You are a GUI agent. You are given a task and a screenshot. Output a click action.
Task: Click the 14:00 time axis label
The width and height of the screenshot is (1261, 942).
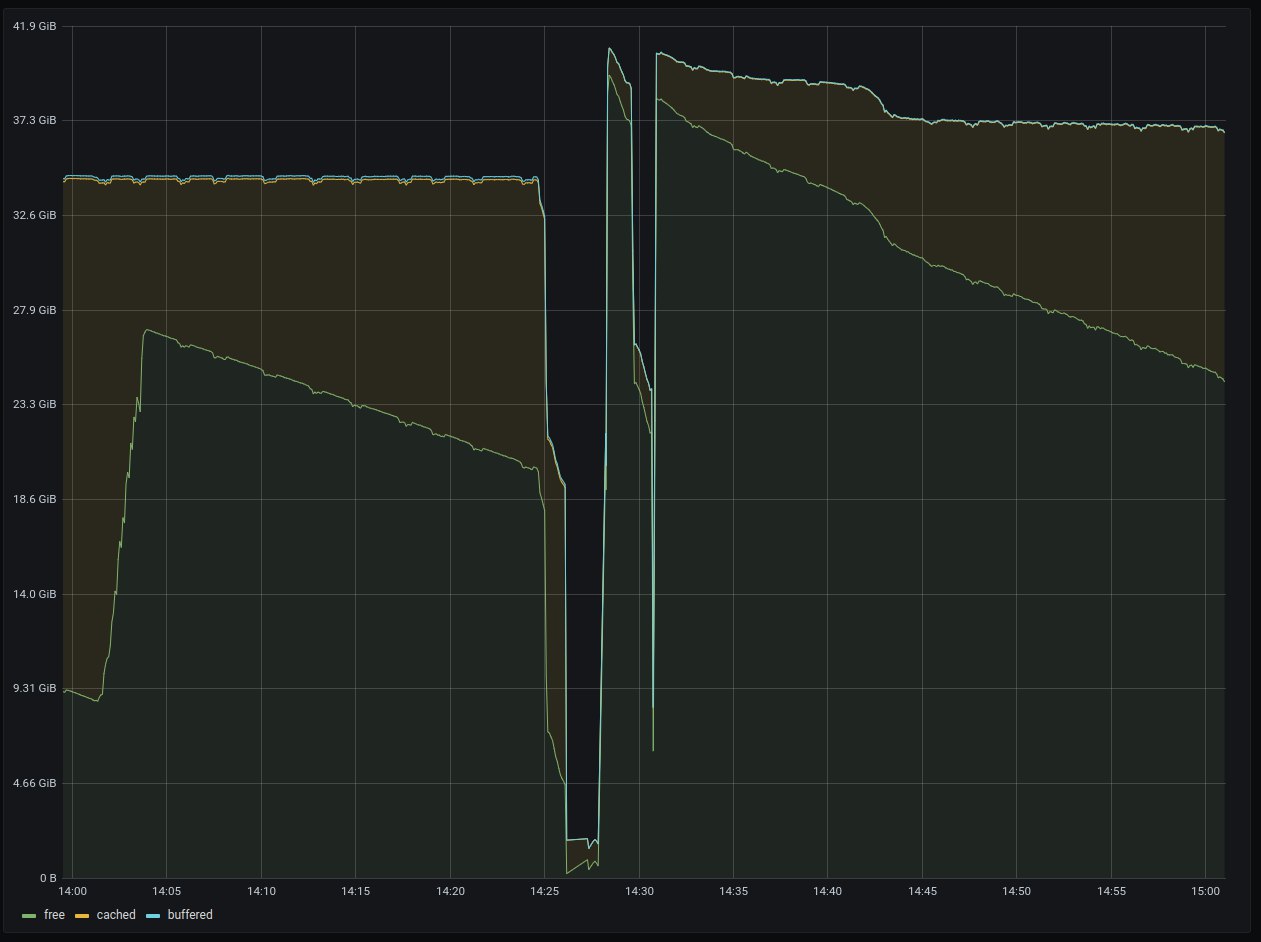(73, 890)
